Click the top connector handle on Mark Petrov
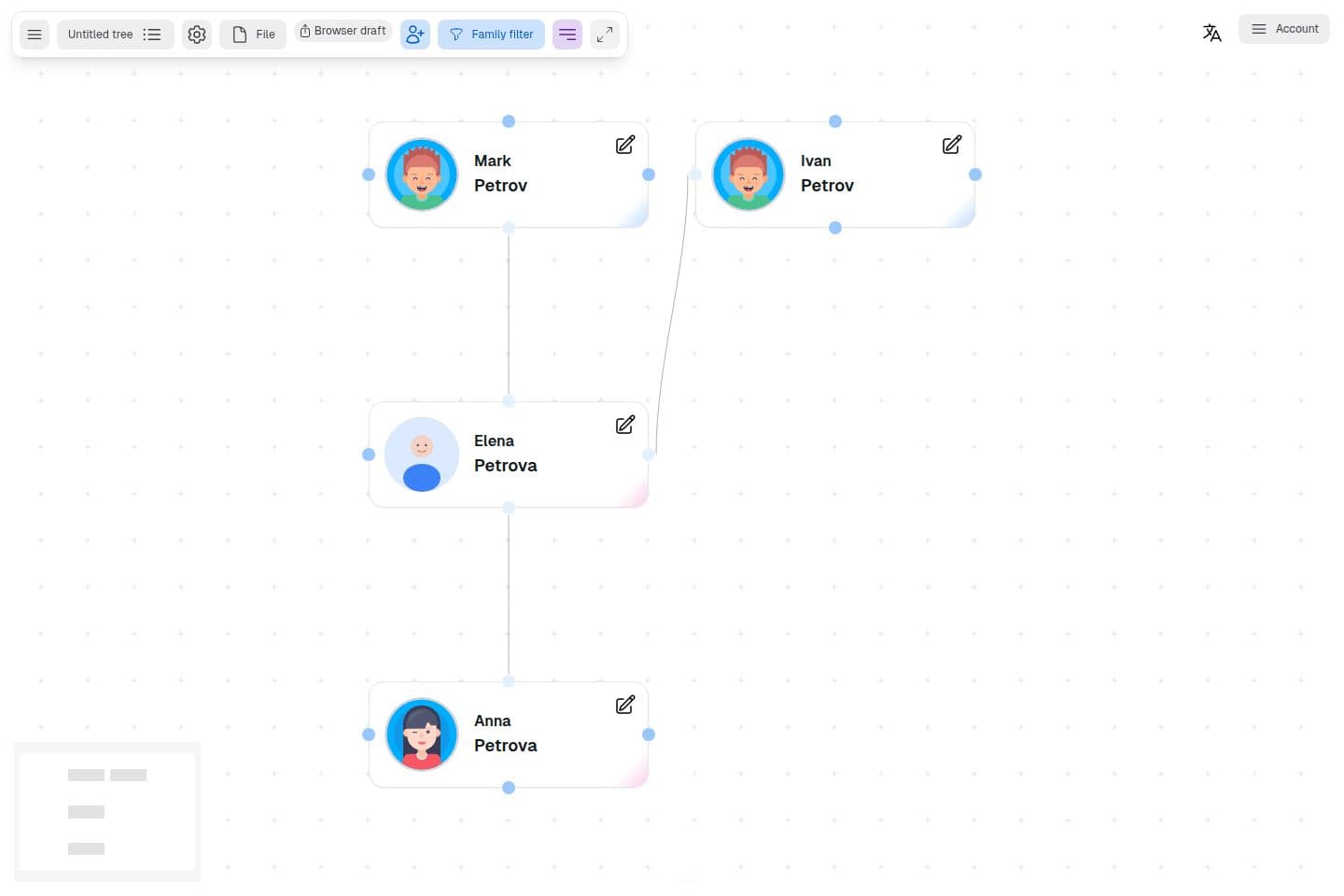The height and width of the screenshot is (896, 1344). pos(509,121)
